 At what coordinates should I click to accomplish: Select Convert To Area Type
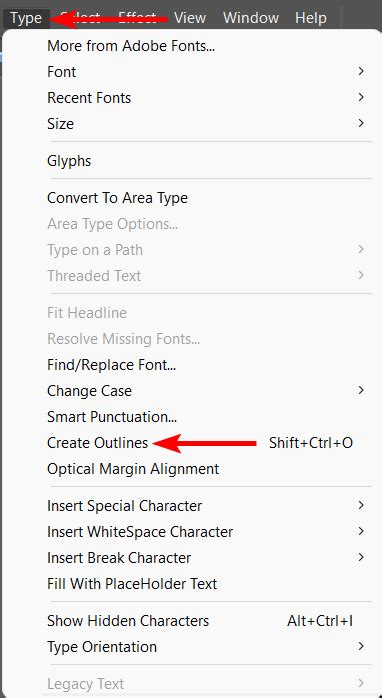click(118, 198)
